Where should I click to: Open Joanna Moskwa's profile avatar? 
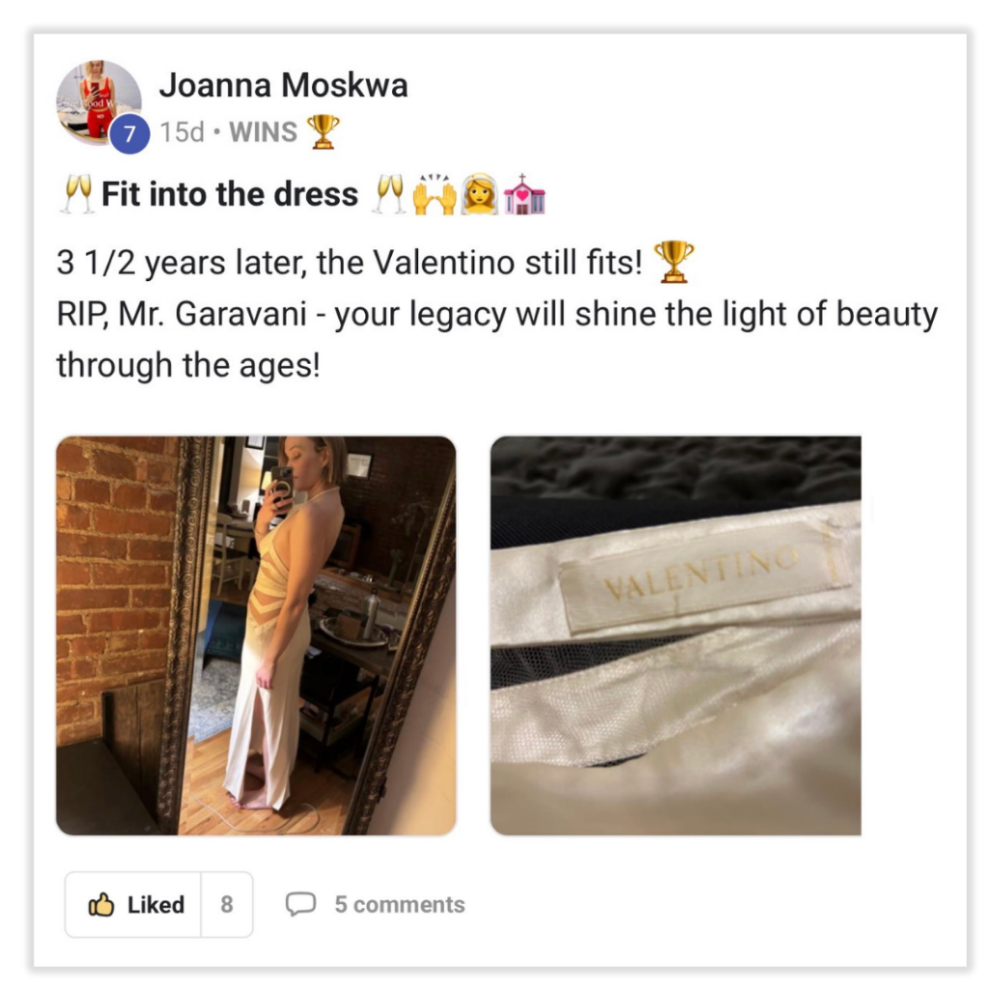click(x=99, y=103)
